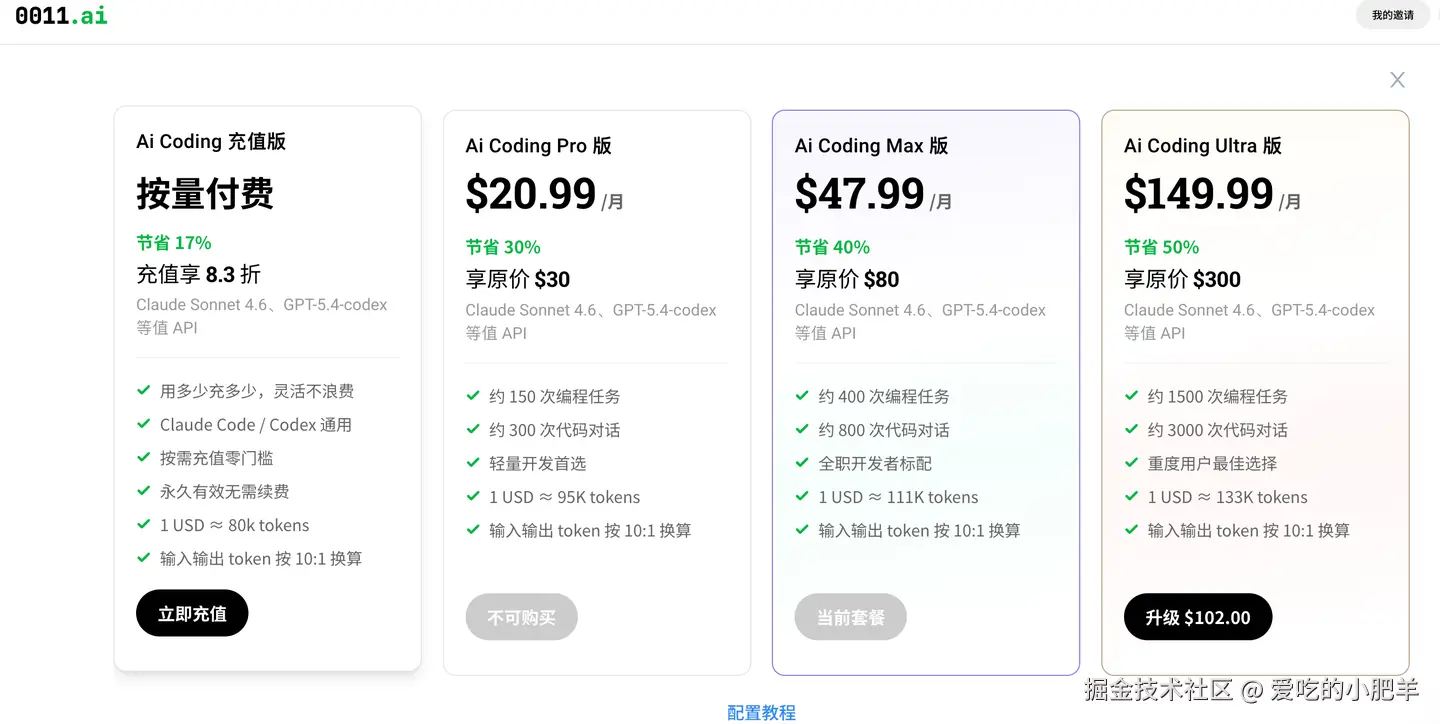This screenshot has height=724, width=1440.
Task: Click checkmark beside 永久有效无需续费
Action: (144, 491)
